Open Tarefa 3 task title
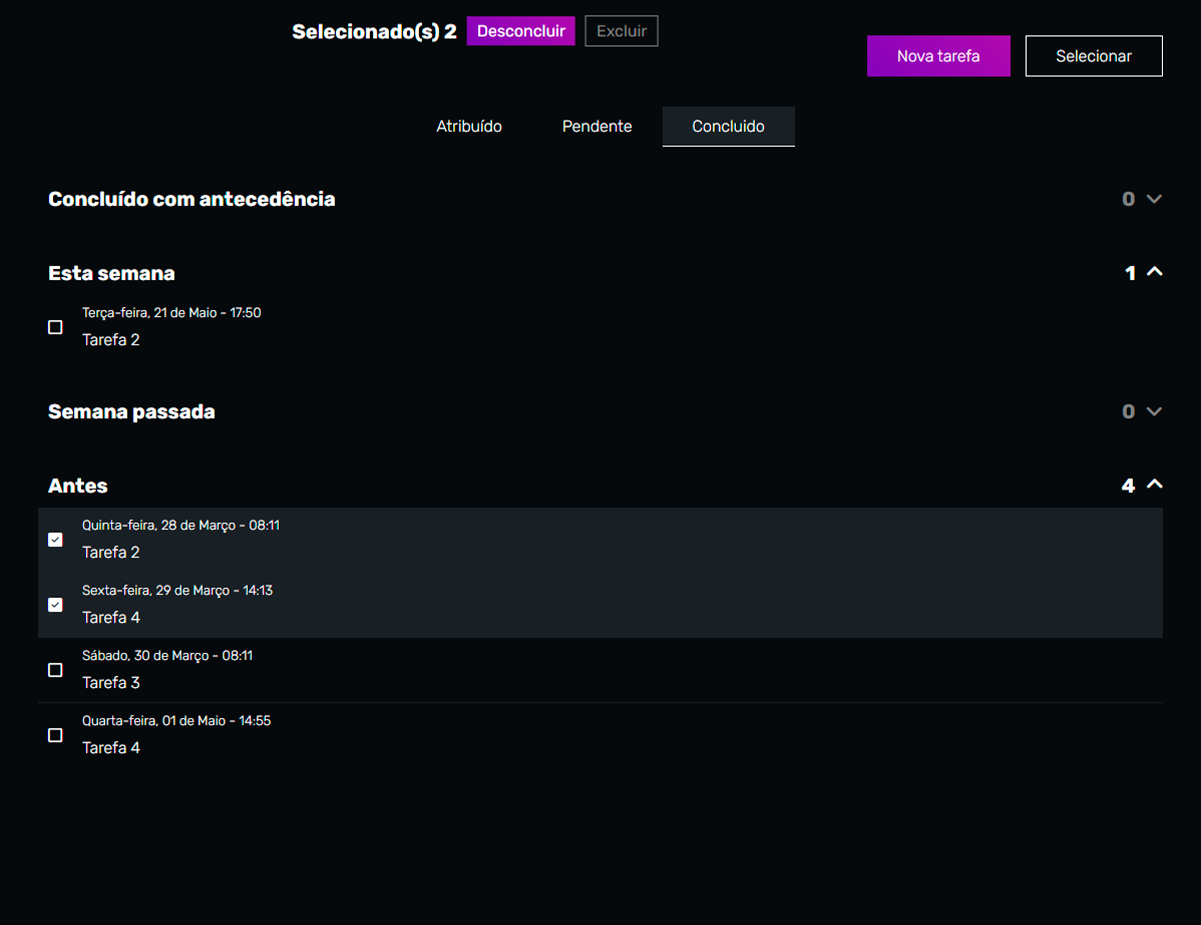The height and width of the screenshot is (925, 1201). click(x=111, y=683)
